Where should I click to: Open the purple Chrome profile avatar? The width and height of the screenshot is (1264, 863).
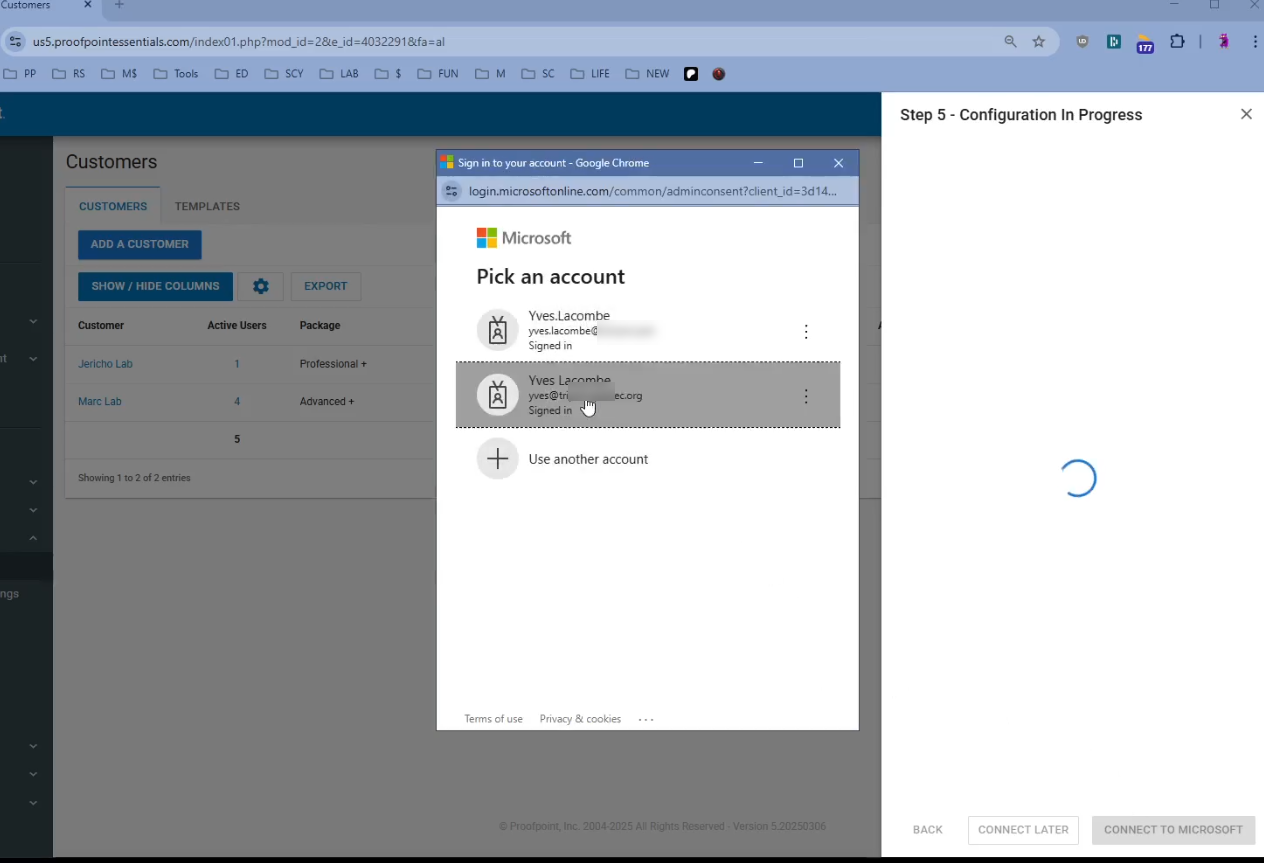point(1224,42)
